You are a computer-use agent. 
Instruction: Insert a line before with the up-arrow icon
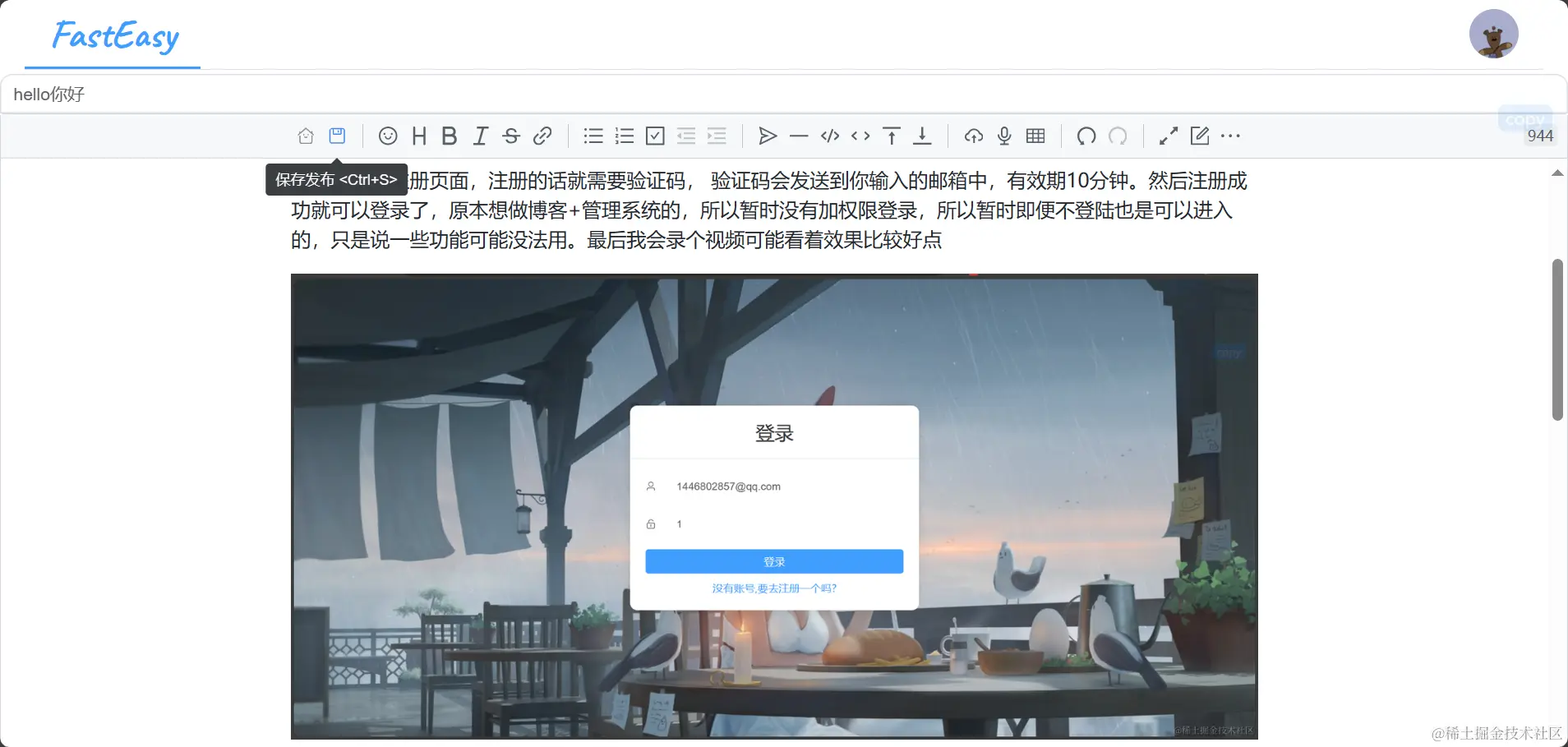tap(892, 136)
